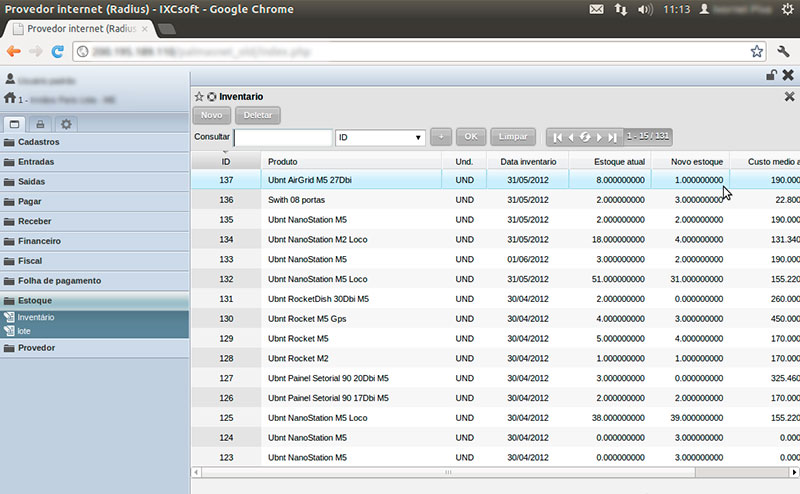Favorite Inventario with the star icon
Image resolution: width=800 pixels, height=494 pixels.
(199, 96)
